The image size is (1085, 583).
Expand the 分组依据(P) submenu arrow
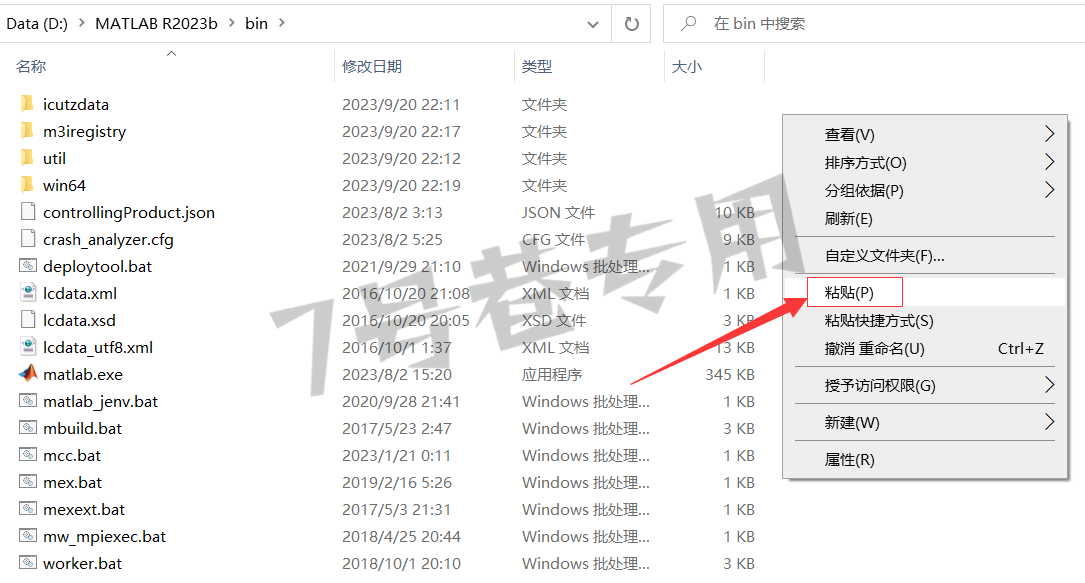[1050, 190]
